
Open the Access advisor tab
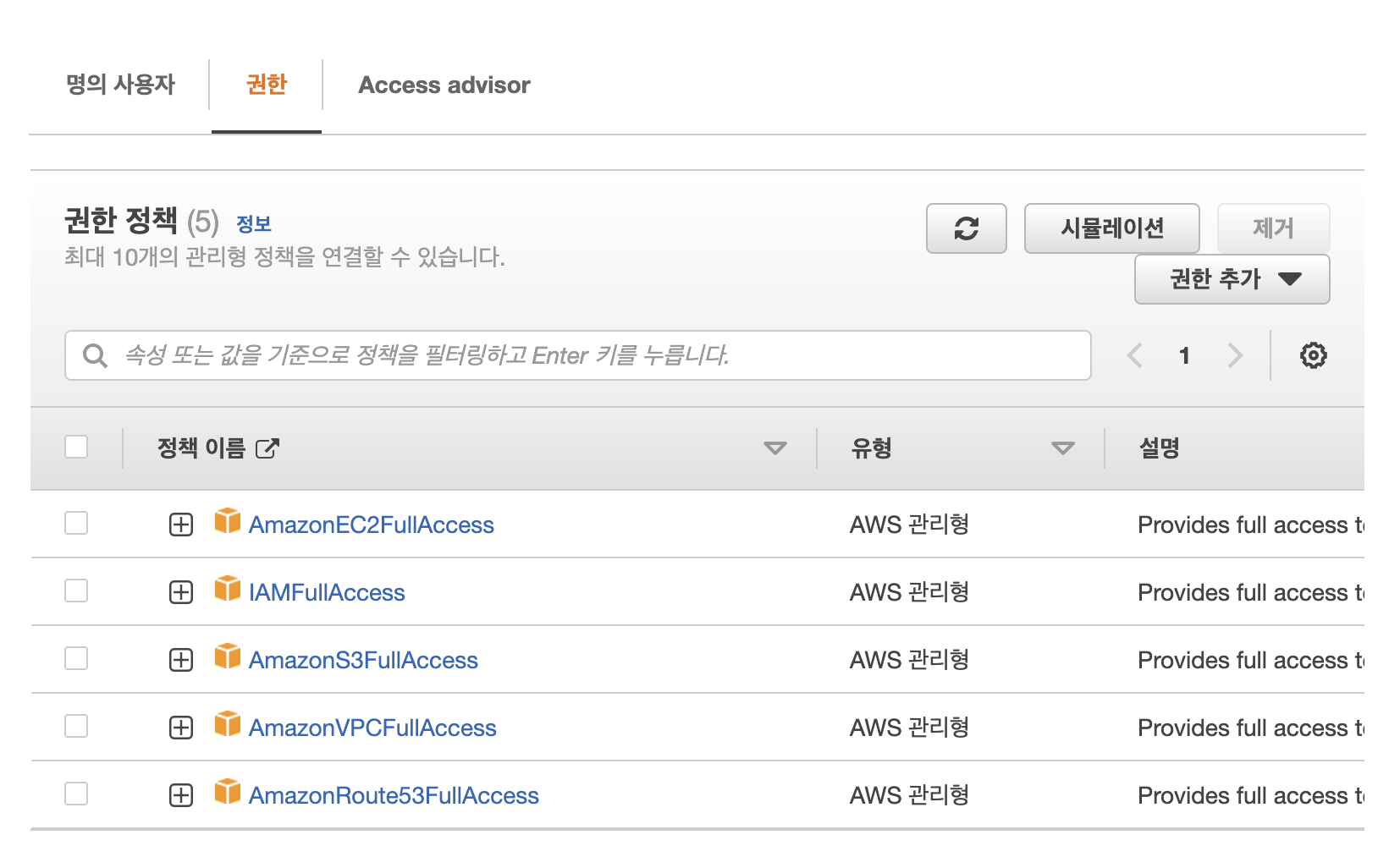(x=444, y=85)
